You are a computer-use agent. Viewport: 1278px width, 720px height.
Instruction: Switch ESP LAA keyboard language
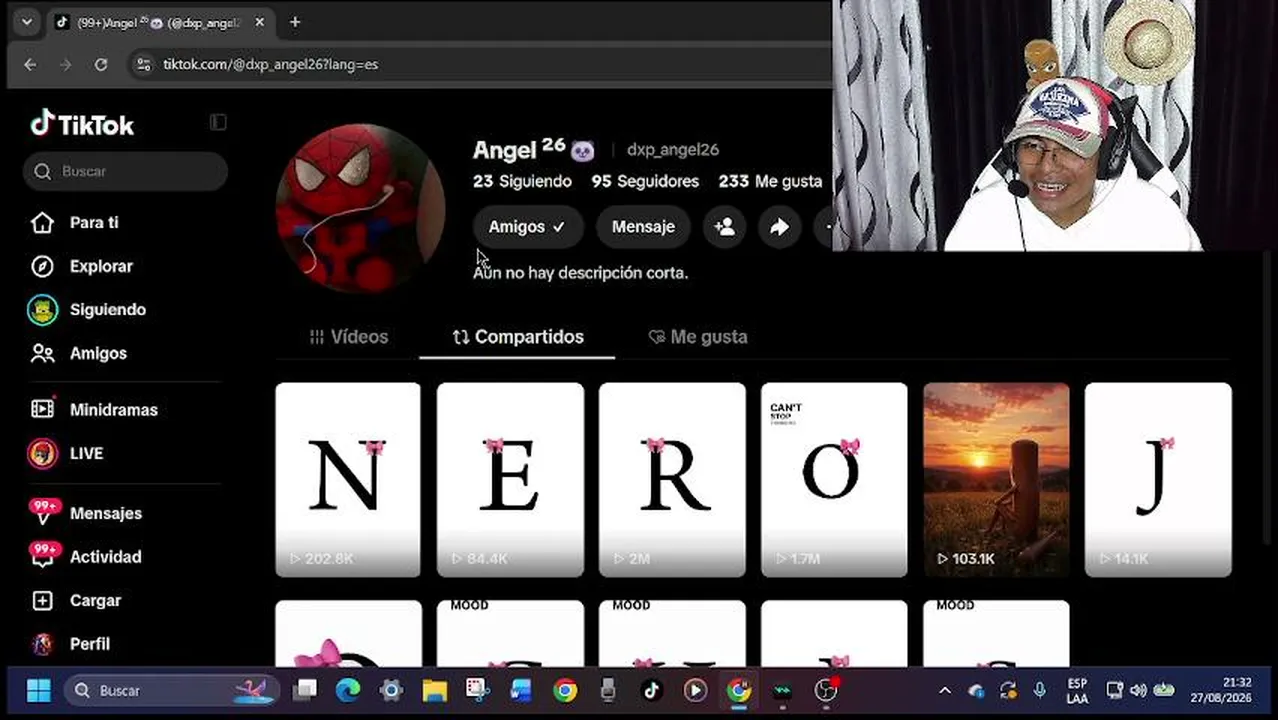tap(1077, 690)
